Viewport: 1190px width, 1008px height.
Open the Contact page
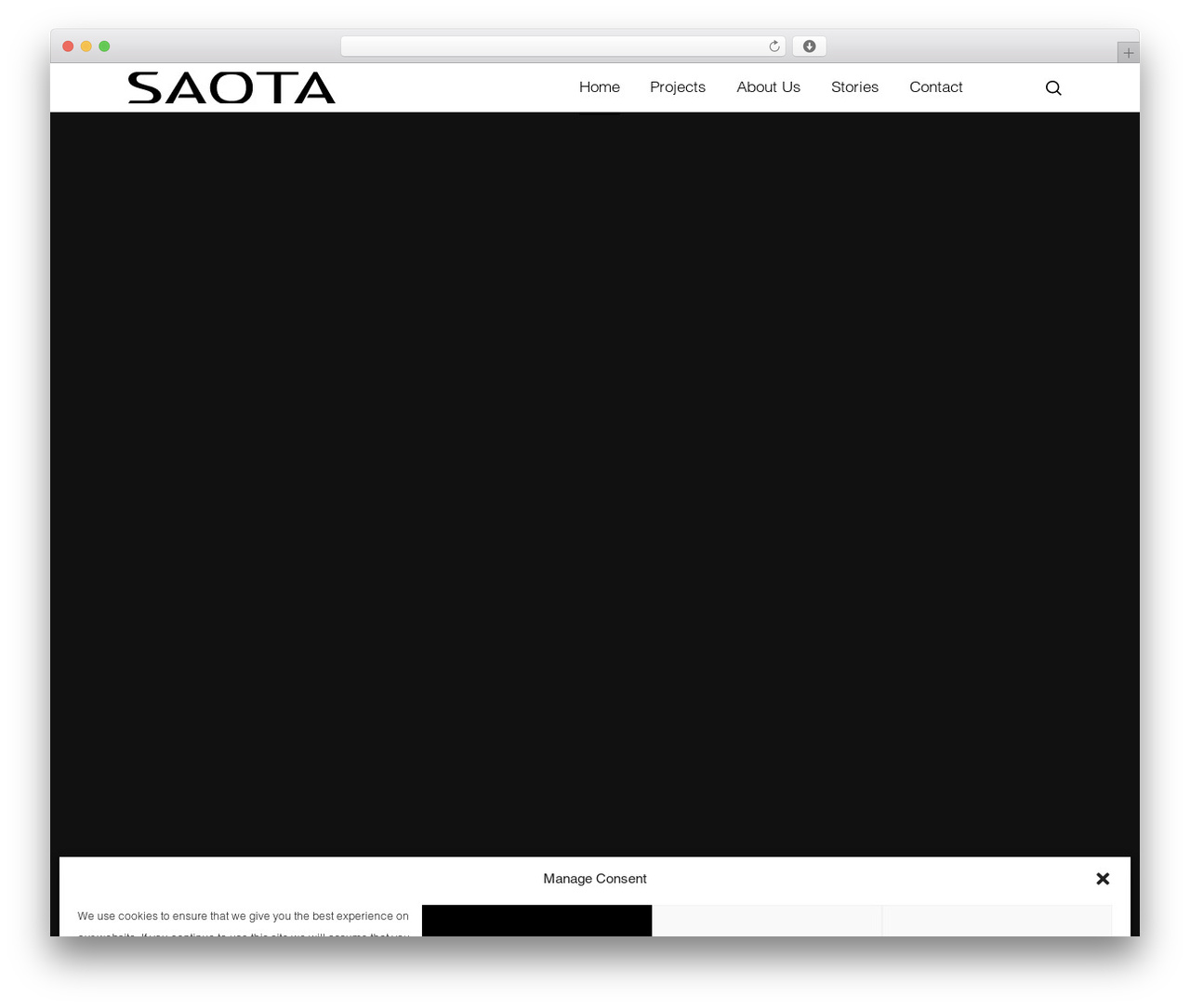(936, 87)
